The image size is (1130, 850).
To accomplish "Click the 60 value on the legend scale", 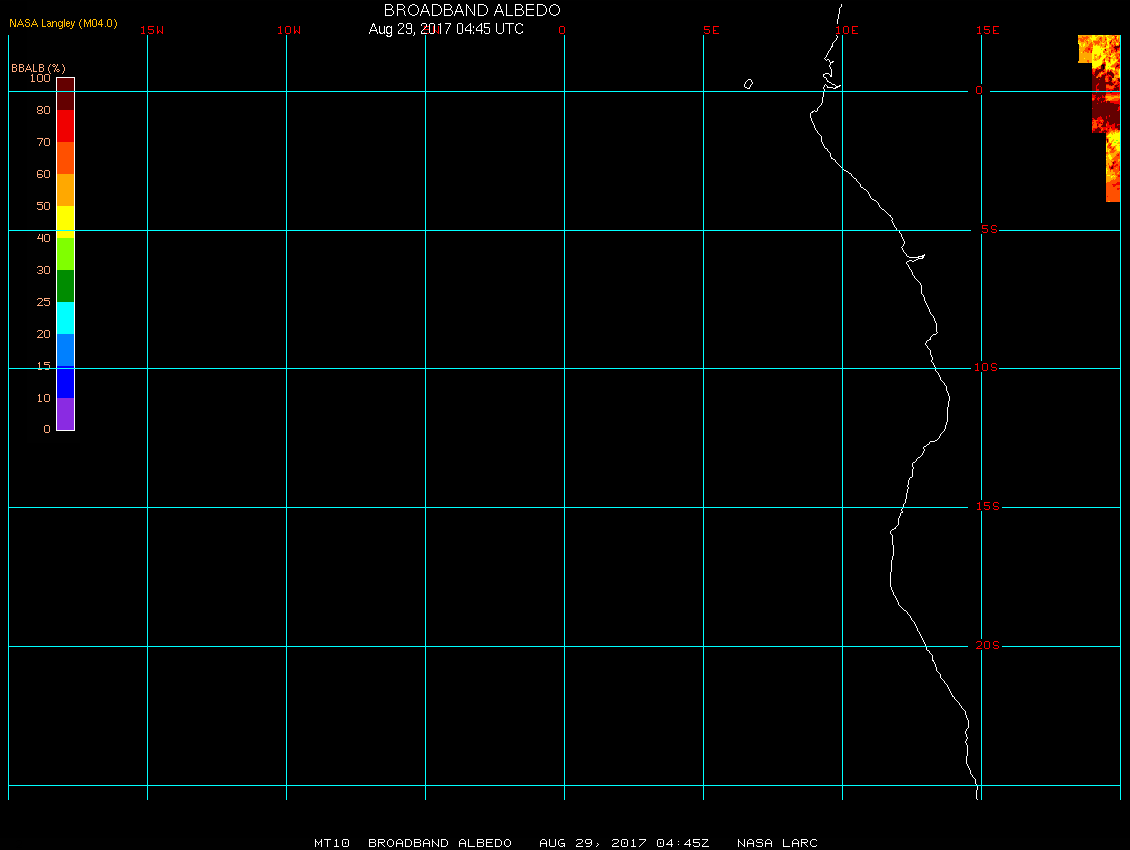I will coord(44,174).
